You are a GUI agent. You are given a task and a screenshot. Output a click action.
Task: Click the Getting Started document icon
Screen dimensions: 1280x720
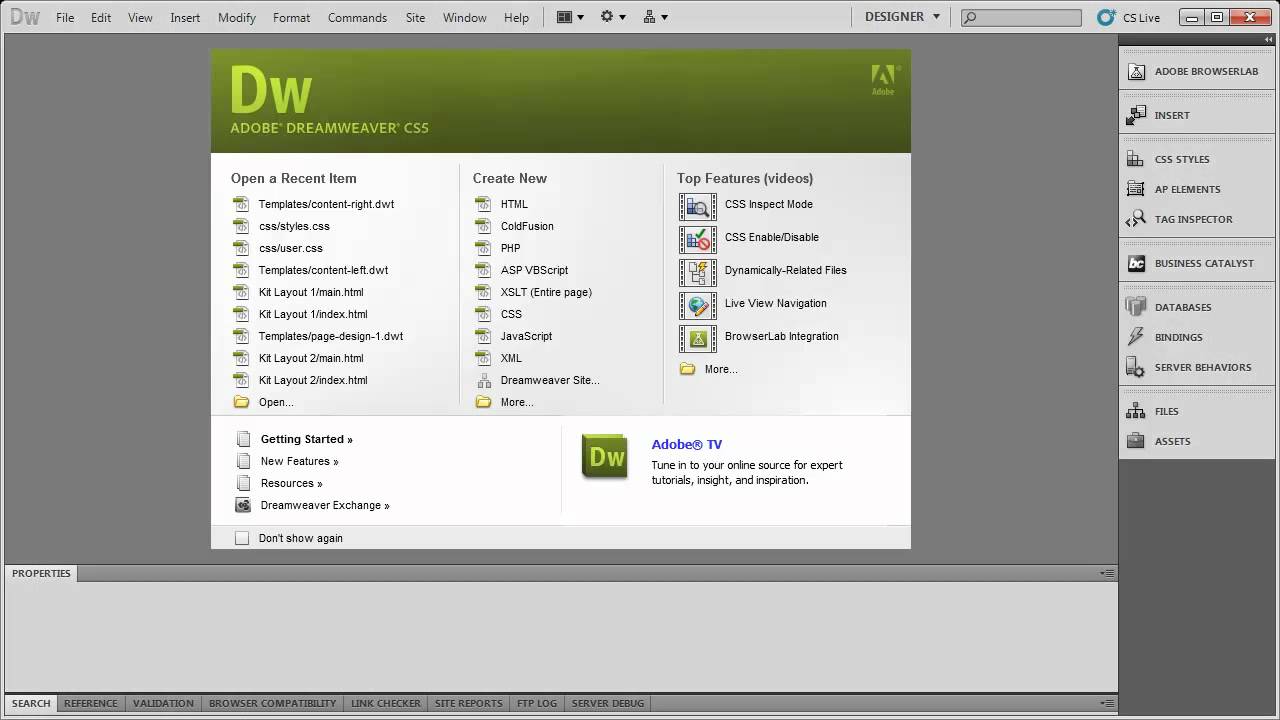[243, 439]
